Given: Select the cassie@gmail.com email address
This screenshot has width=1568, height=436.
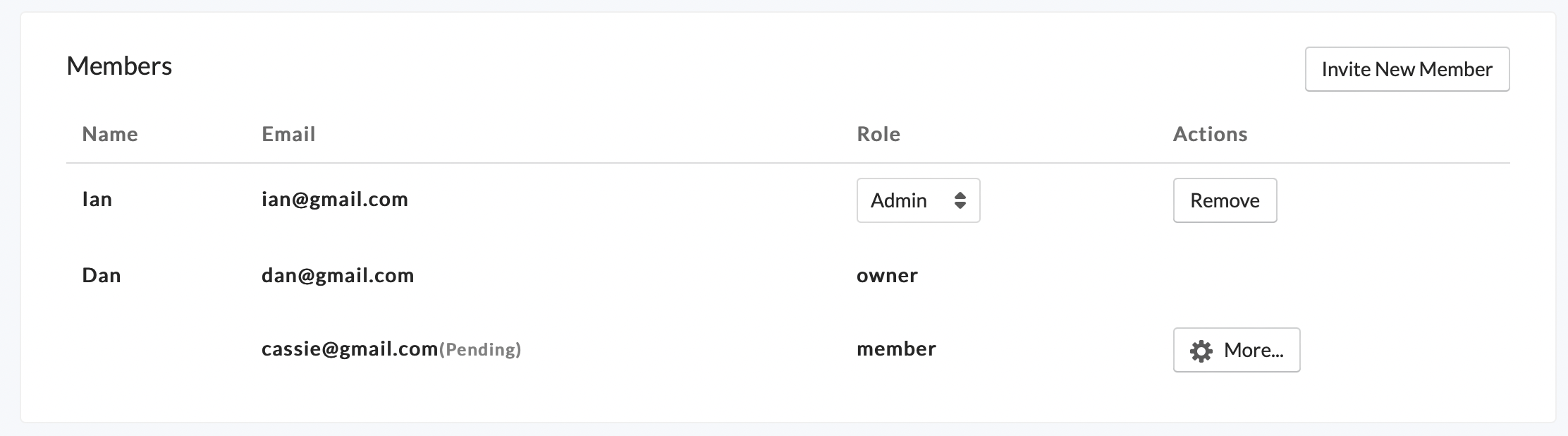Looking at the screenshot, I should tap(350, 349).
